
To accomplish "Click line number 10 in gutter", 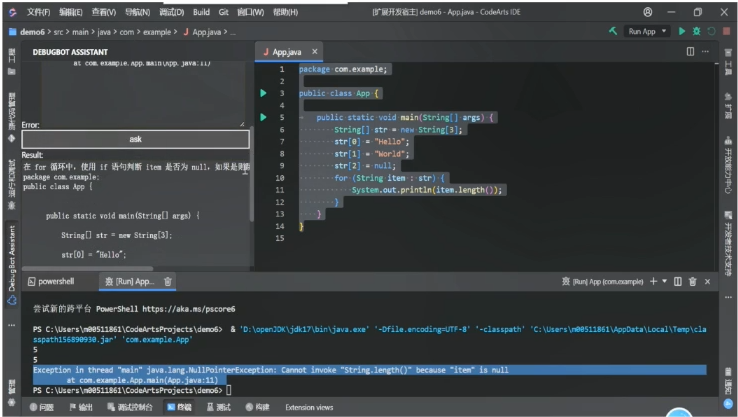I will 280,178.
